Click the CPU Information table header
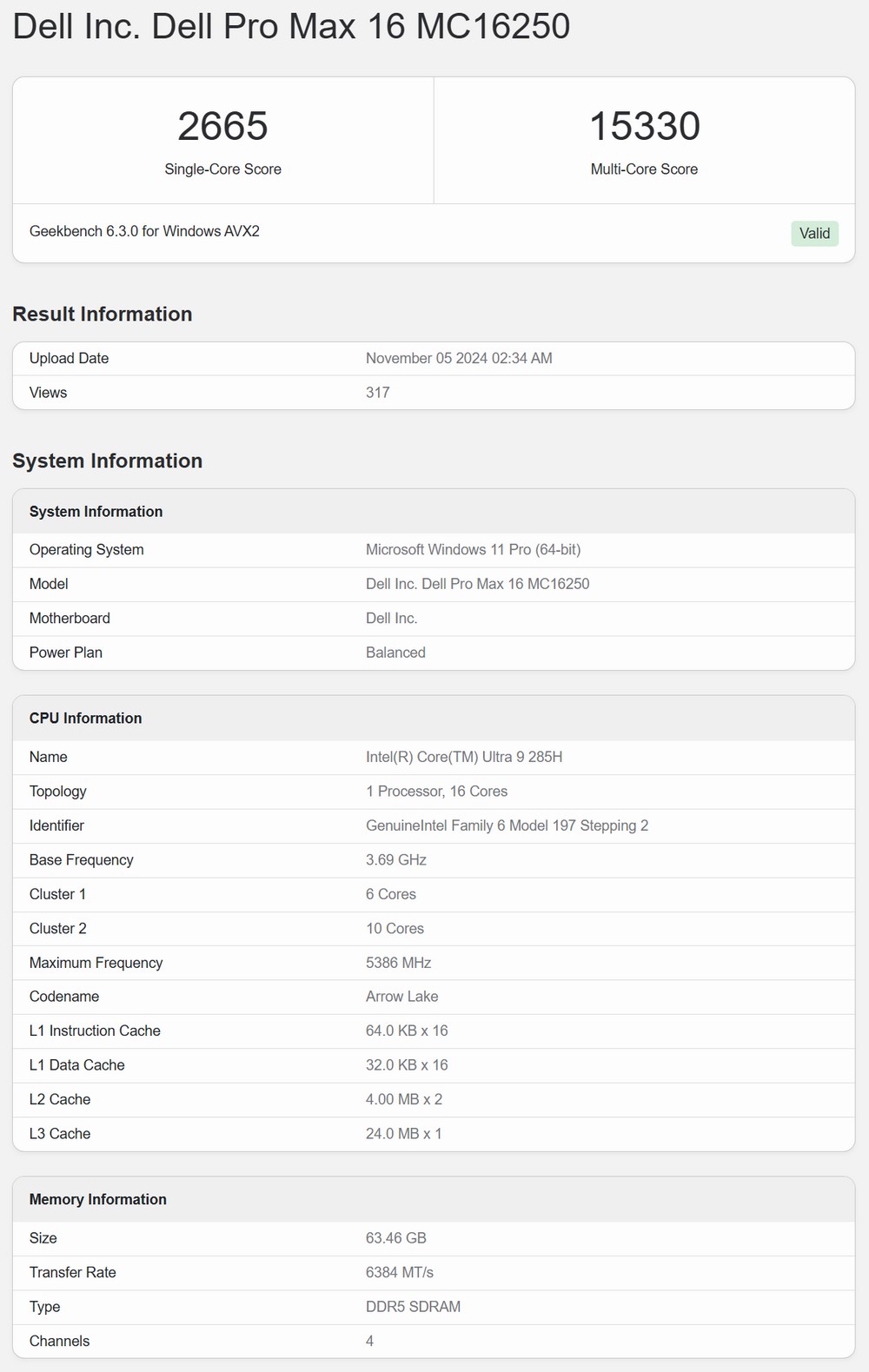This screenshot has width=869, height=1372. click(x=85, y=719)
